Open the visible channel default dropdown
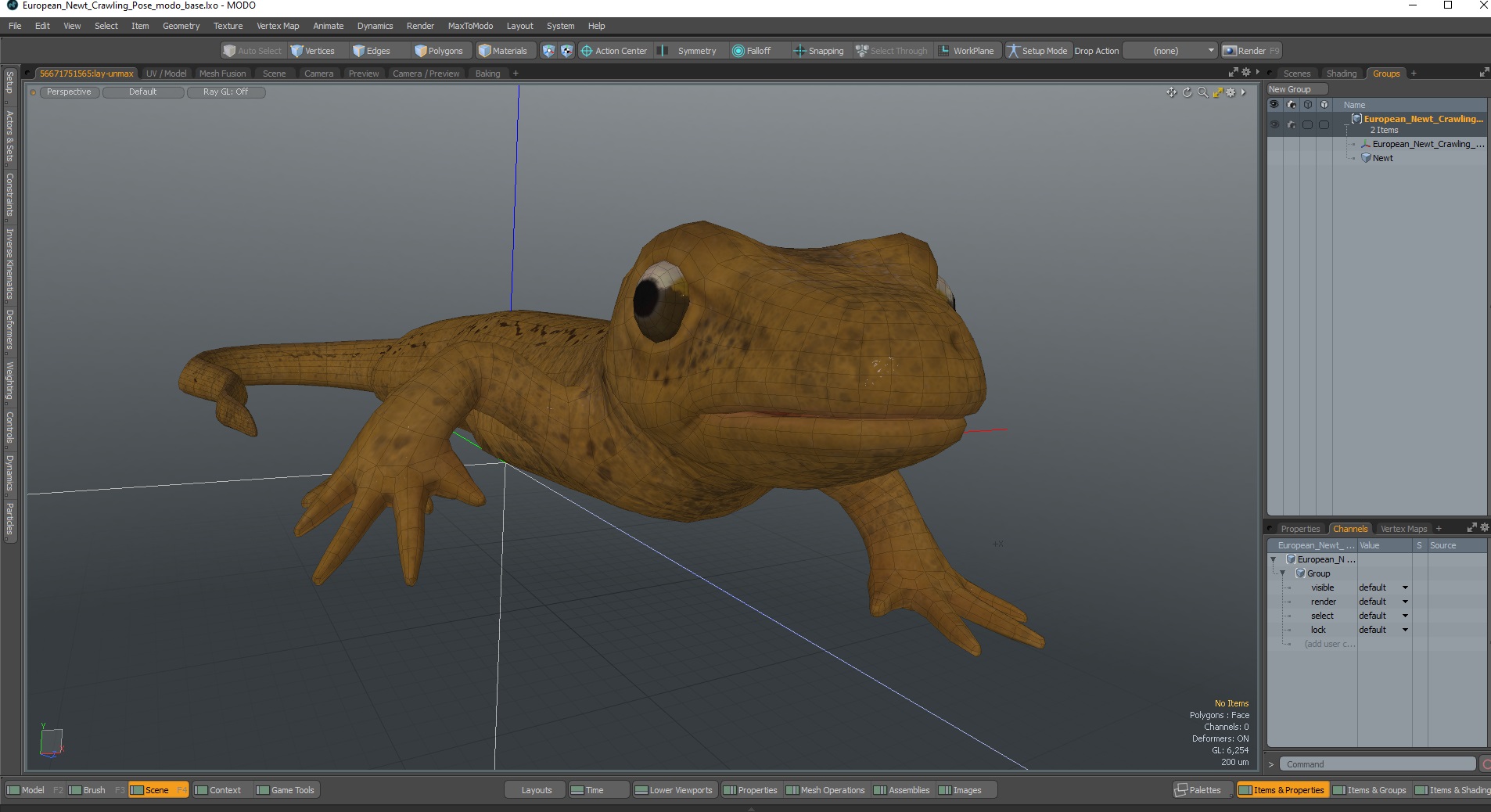The width and height of the screenshot is (1491, 812). pos(1384,587)
